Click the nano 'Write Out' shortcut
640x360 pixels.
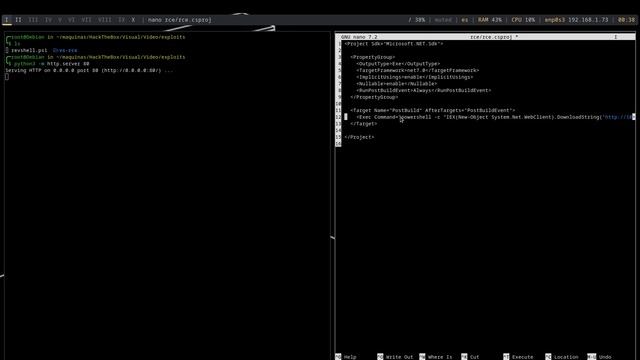395,357
